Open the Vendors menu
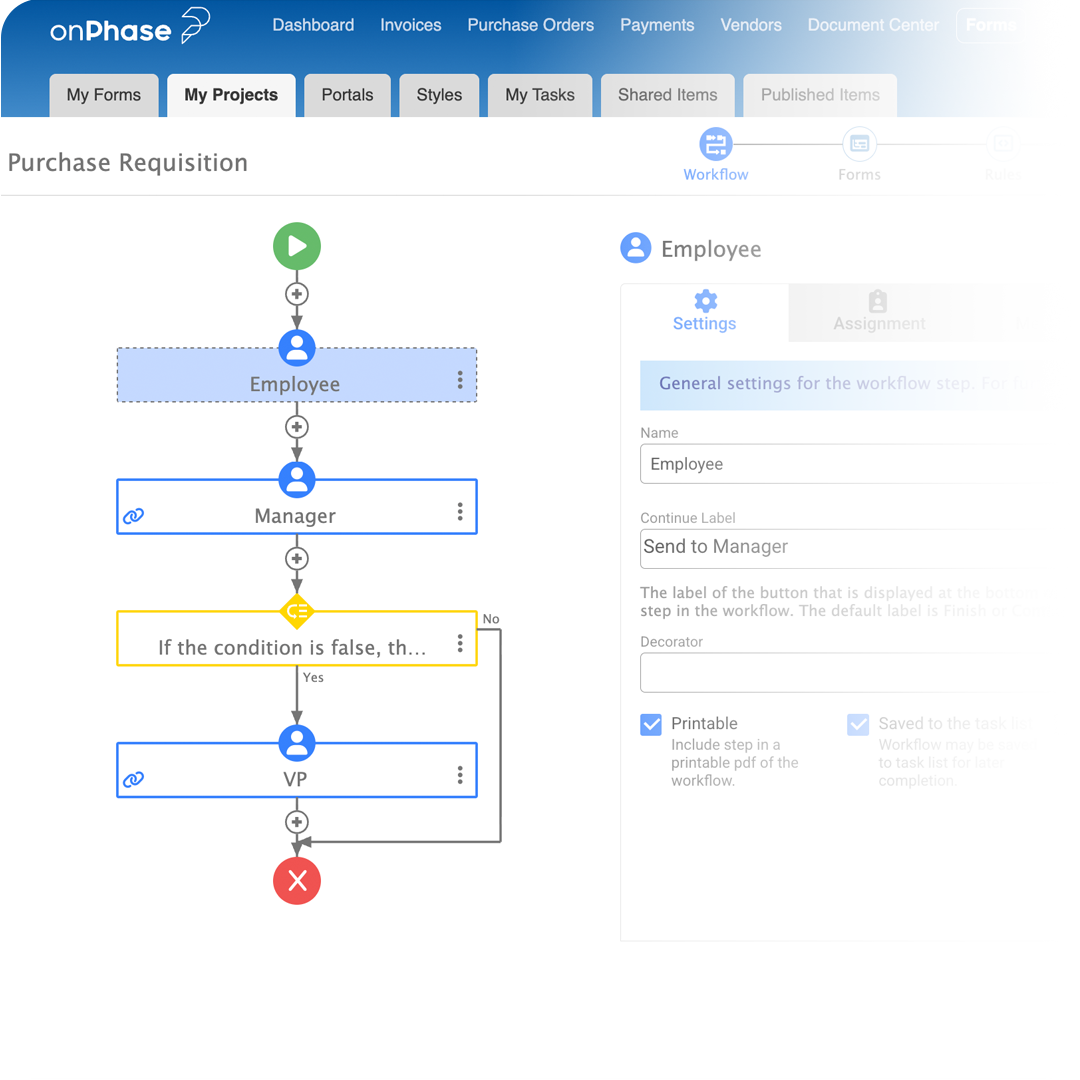1080x1080 pixels. (x=751, y=25)
